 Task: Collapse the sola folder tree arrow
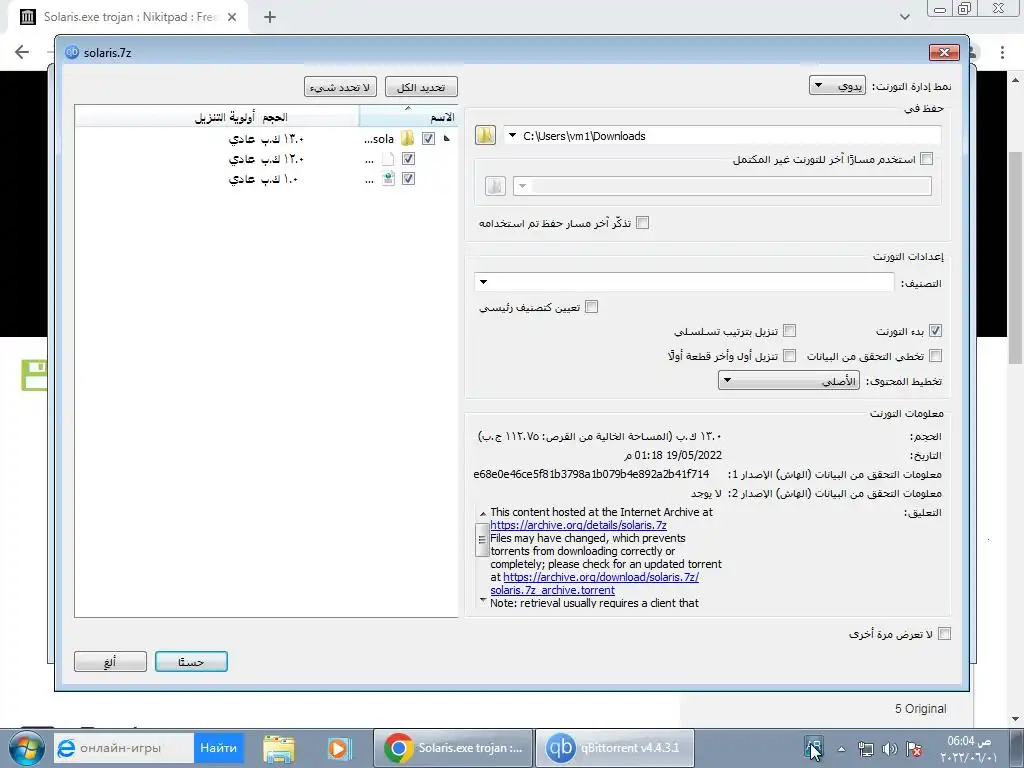447,138
